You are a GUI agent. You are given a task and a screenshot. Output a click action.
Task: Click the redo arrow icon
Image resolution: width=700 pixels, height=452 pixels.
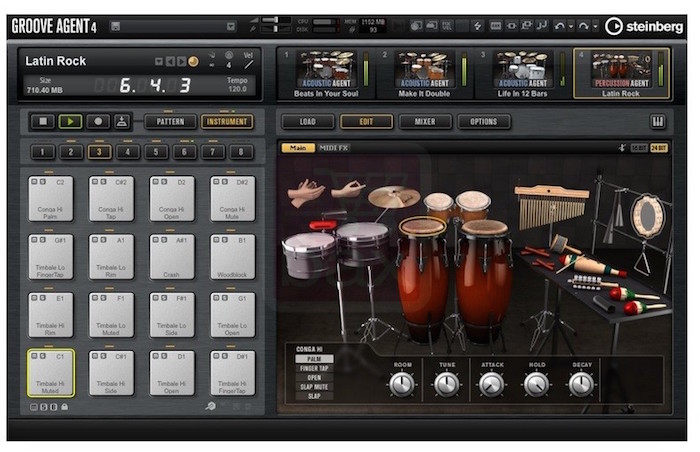583,26
